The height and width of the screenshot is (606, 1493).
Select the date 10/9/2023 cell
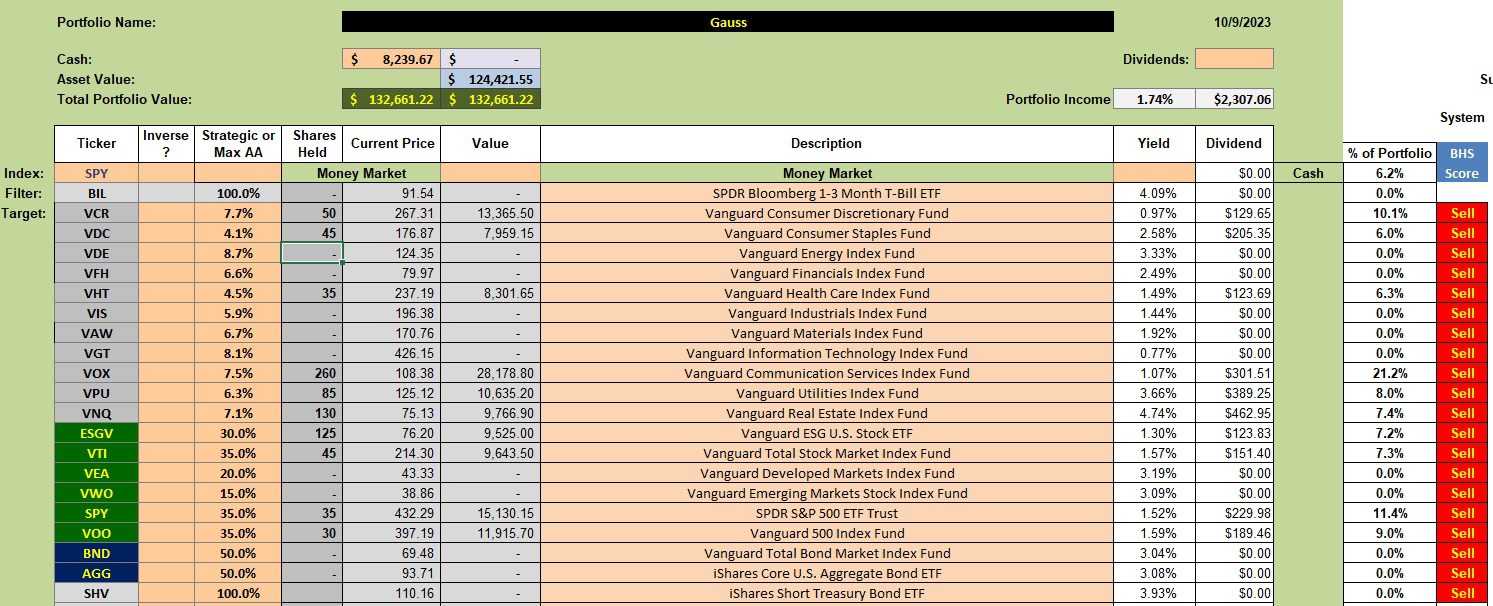coord(1240,22)
